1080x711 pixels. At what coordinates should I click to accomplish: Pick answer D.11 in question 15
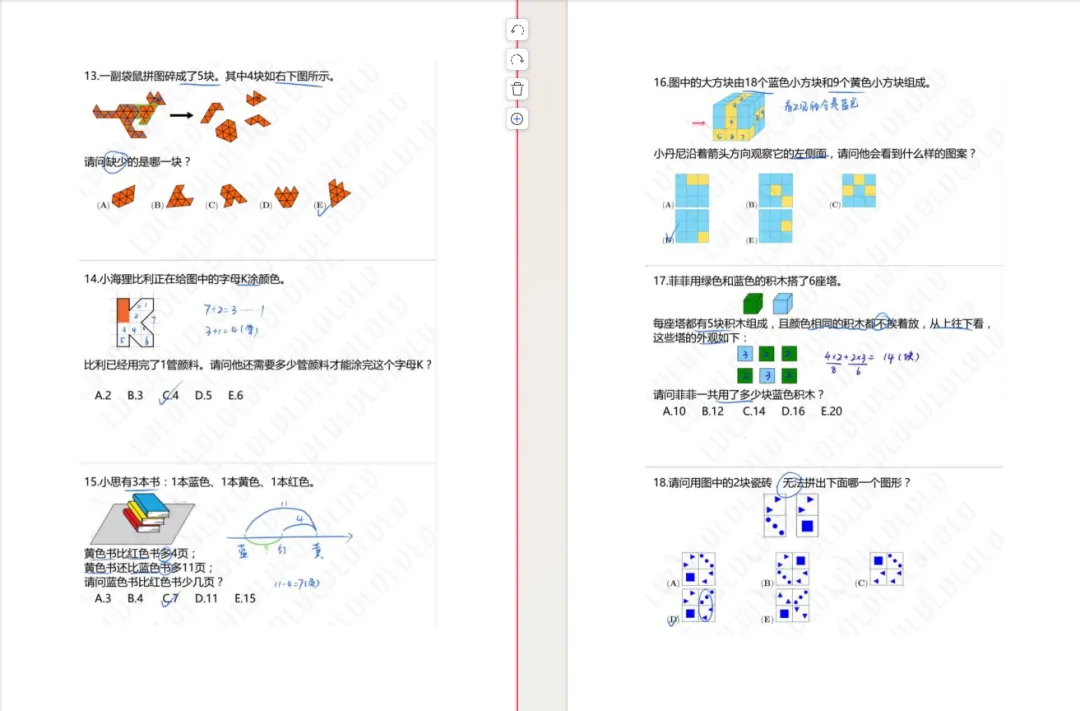coord(206,598)
